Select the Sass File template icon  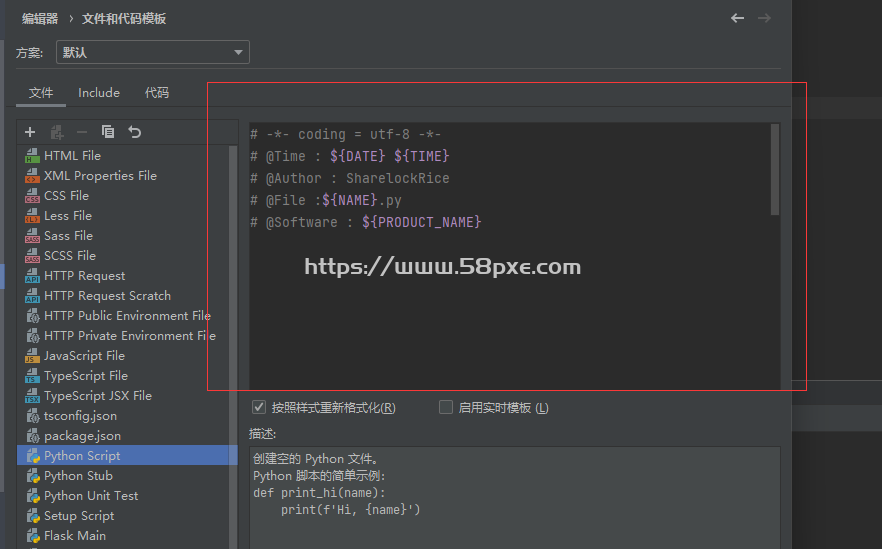[33, 236]
